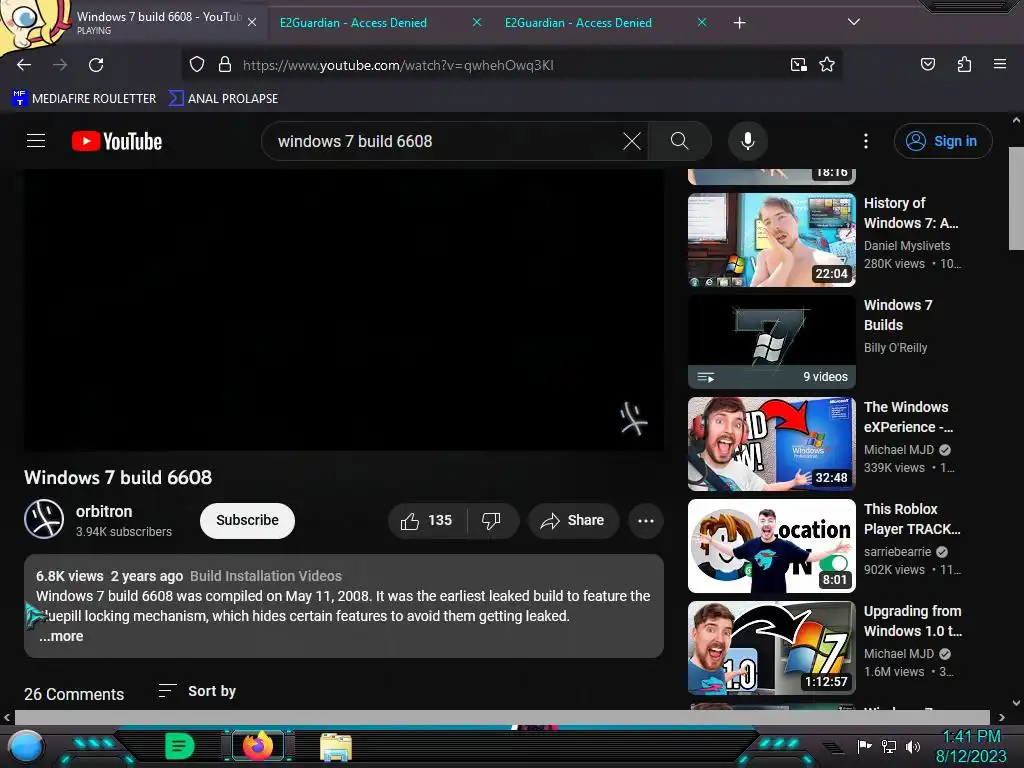Open the Firefox extensions menu

(964, 64)
